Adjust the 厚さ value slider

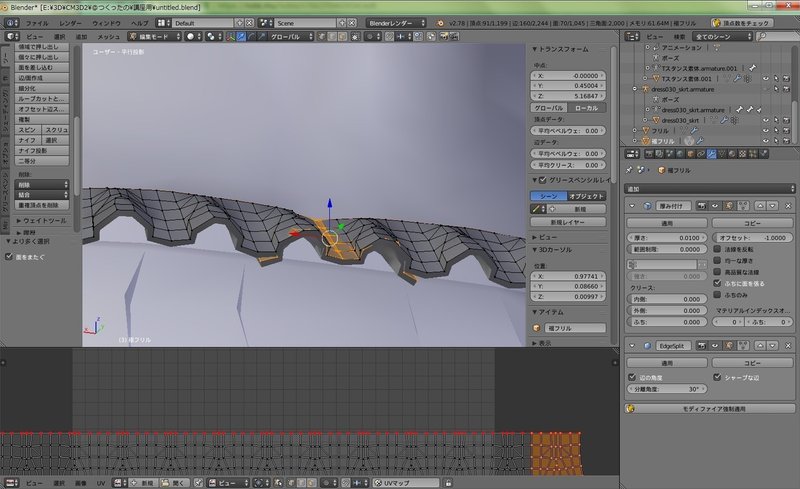click(x=667, y=238)
